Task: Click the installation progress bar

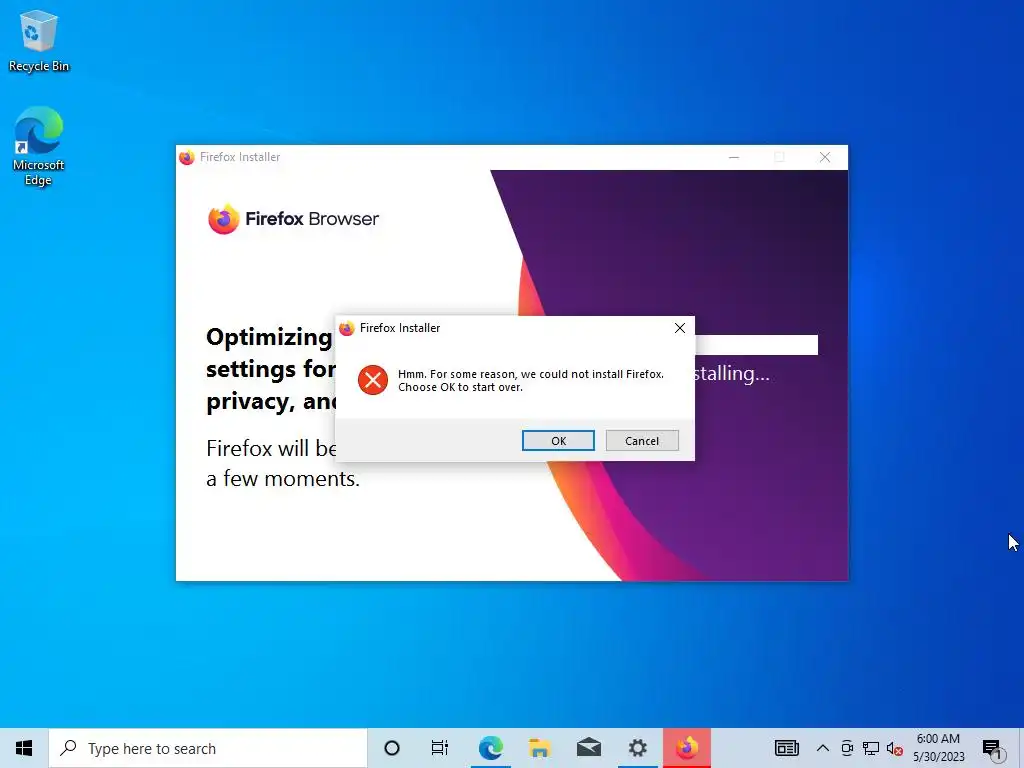Action: (756, 345)
